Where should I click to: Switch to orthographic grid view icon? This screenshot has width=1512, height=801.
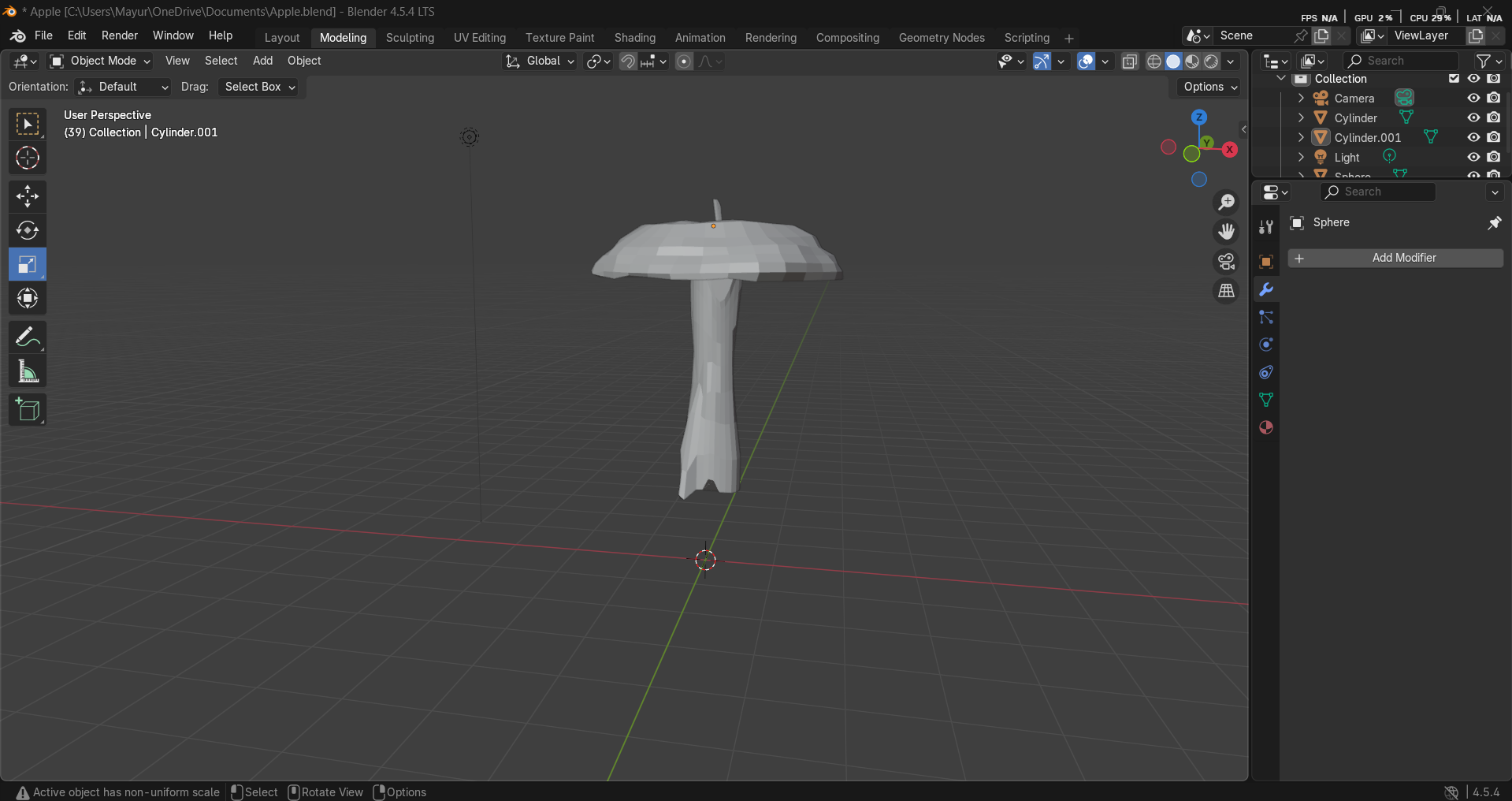1226,291
